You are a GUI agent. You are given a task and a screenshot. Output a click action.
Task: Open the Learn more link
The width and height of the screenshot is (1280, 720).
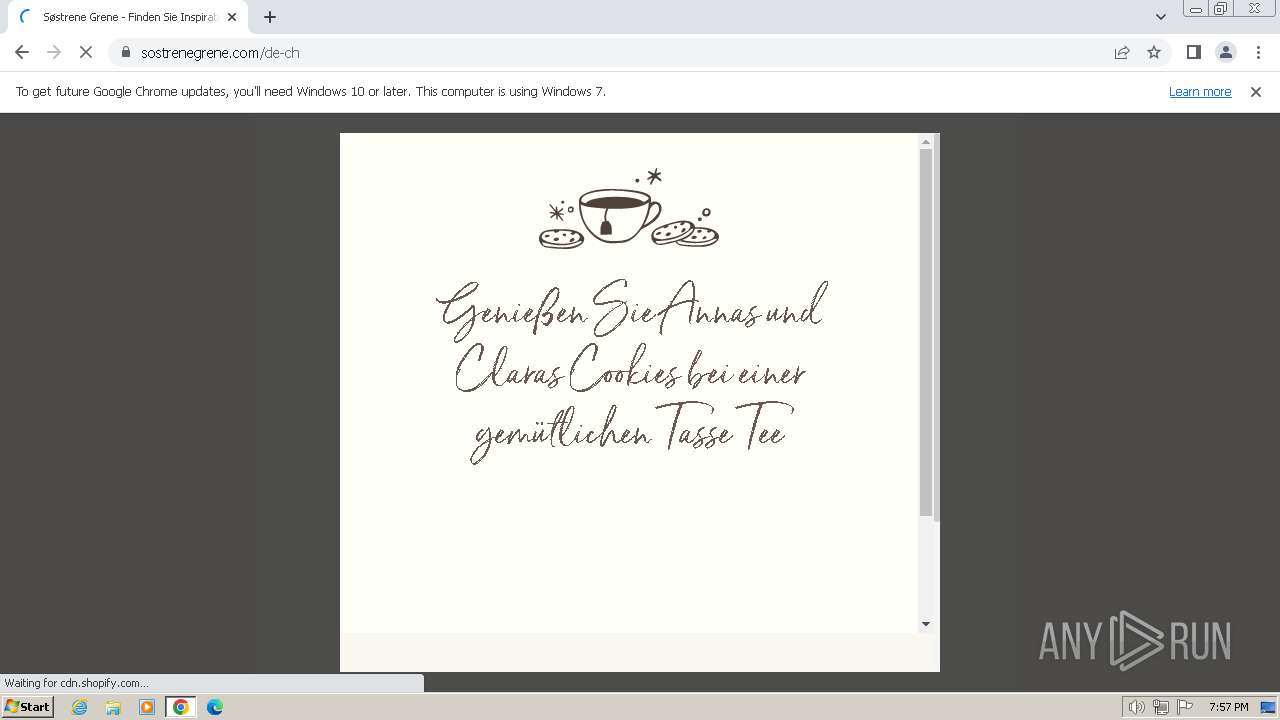point(1200,91)
